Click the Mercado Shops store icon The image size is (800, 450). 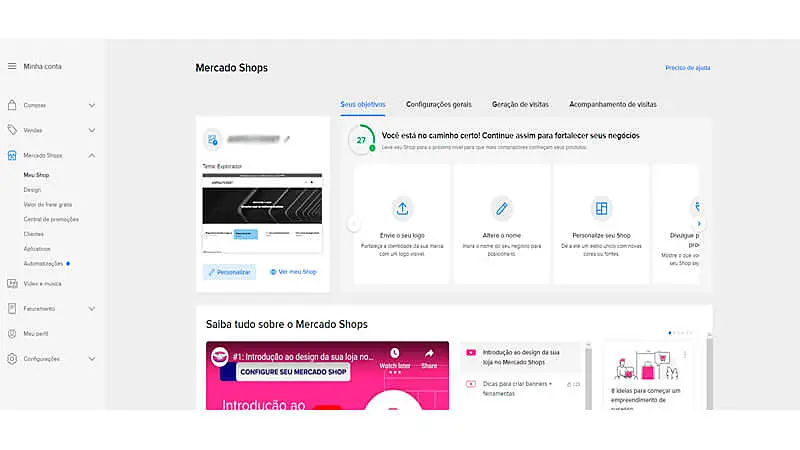[12, 155]
